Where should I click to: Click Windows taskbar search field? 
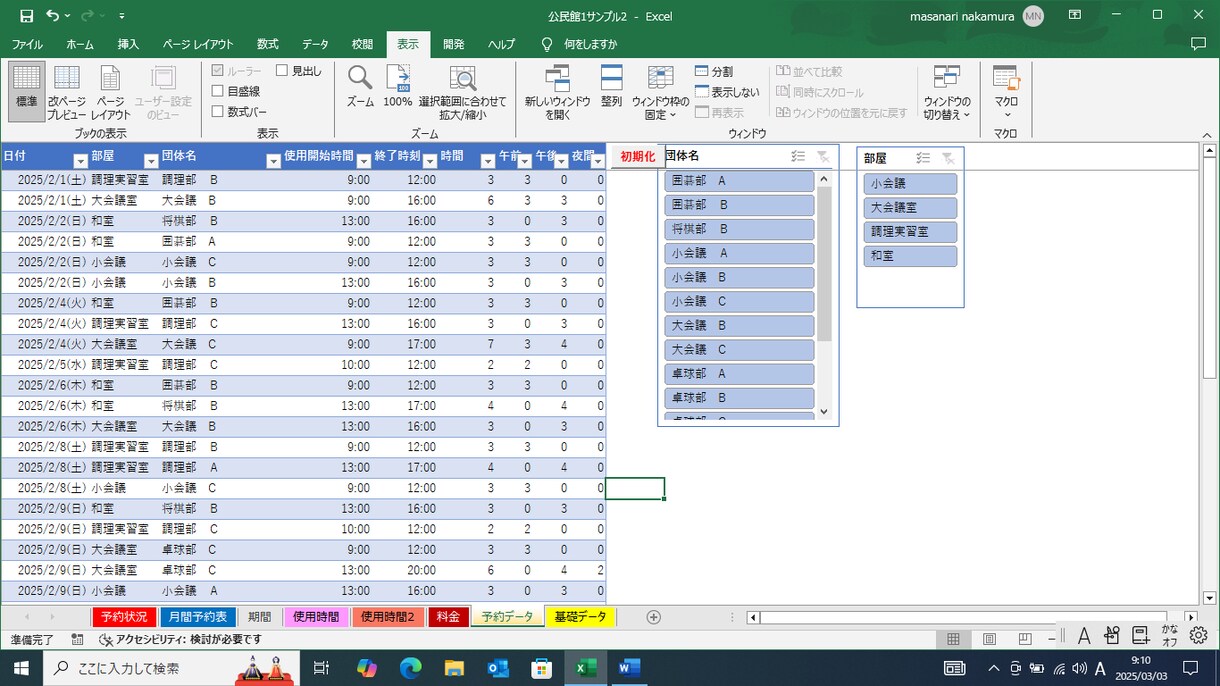point(169,667)
